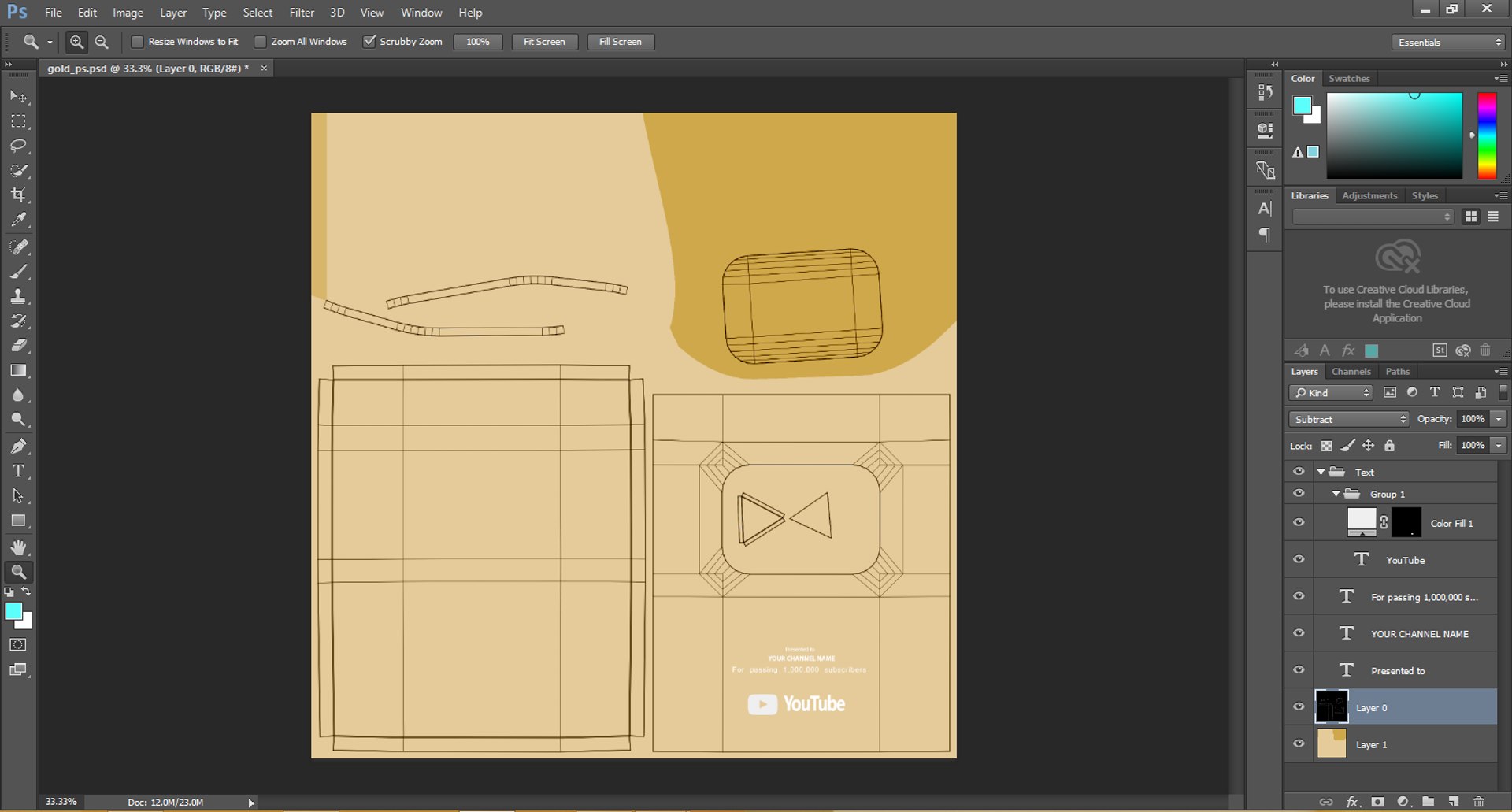Viewport: 1512px width, 812px height.
Task: Switch to the Swatches tab
Action: pyautogui.click(x=1349, y=79)
